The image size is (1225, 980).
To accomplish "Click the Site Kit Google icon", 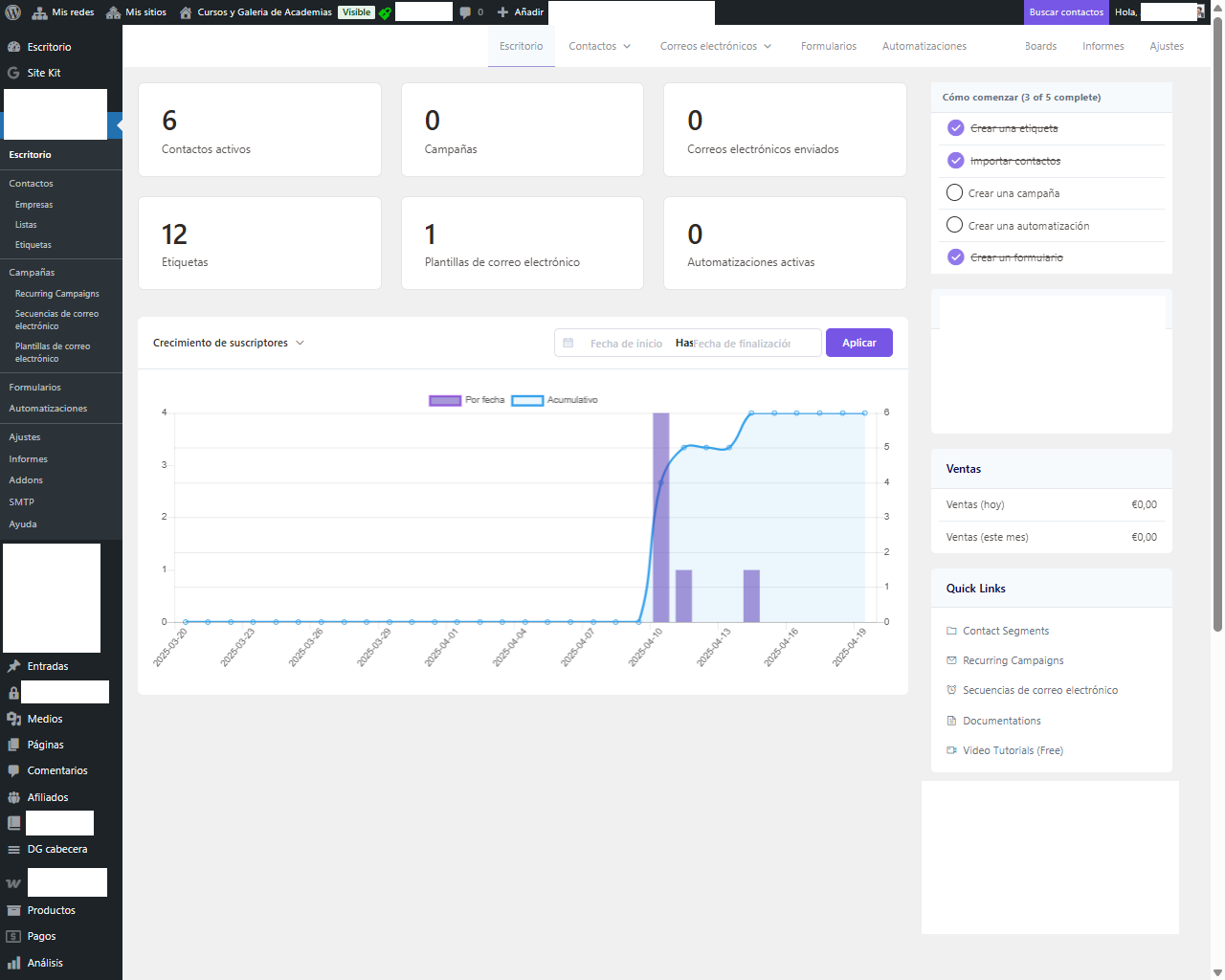I will 13,73.
